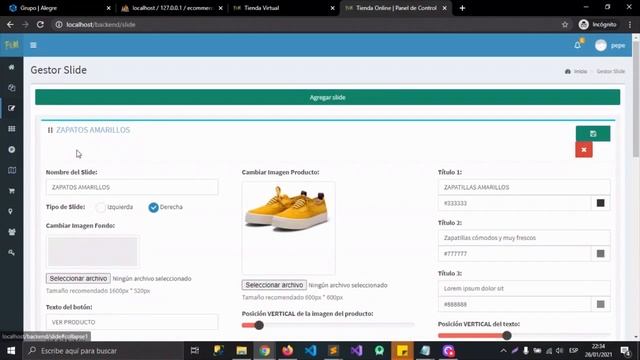Viewport: 640px width, 360px height.
Task: Open the taskbar notification center
Action: tap(625, 351)
